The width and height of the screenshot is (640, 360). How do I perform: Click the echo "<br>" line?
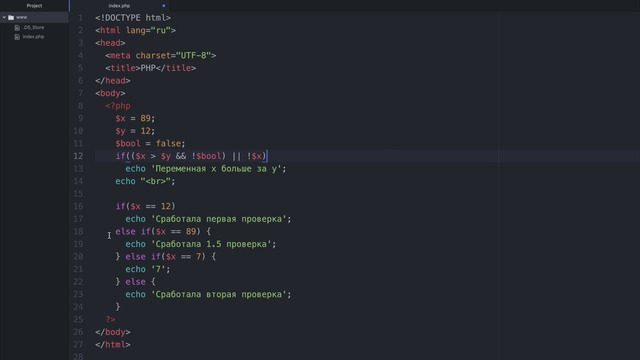click(x=145, y=181)
